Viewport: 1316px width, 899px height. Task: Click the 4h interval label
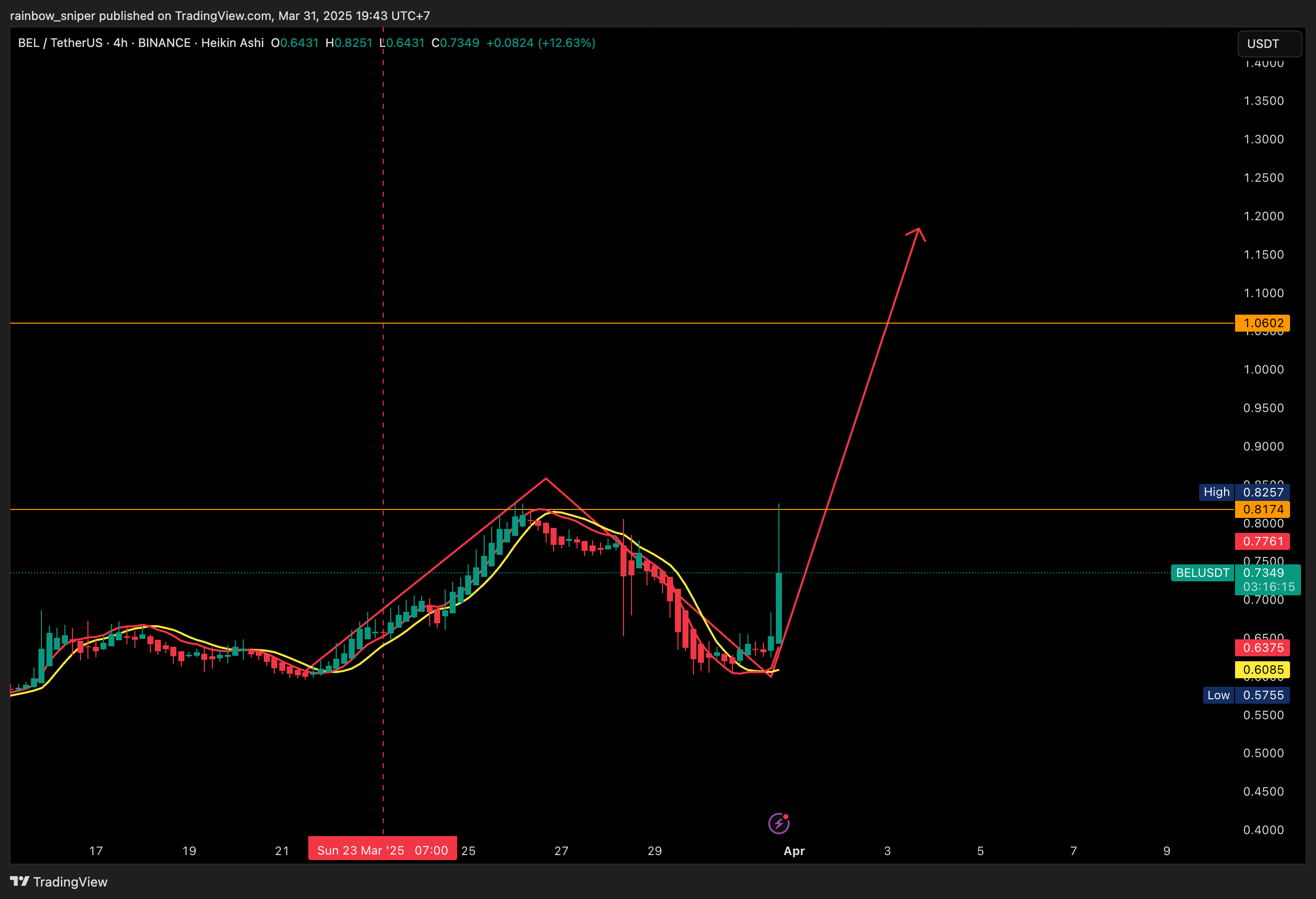tap(120, 43)
